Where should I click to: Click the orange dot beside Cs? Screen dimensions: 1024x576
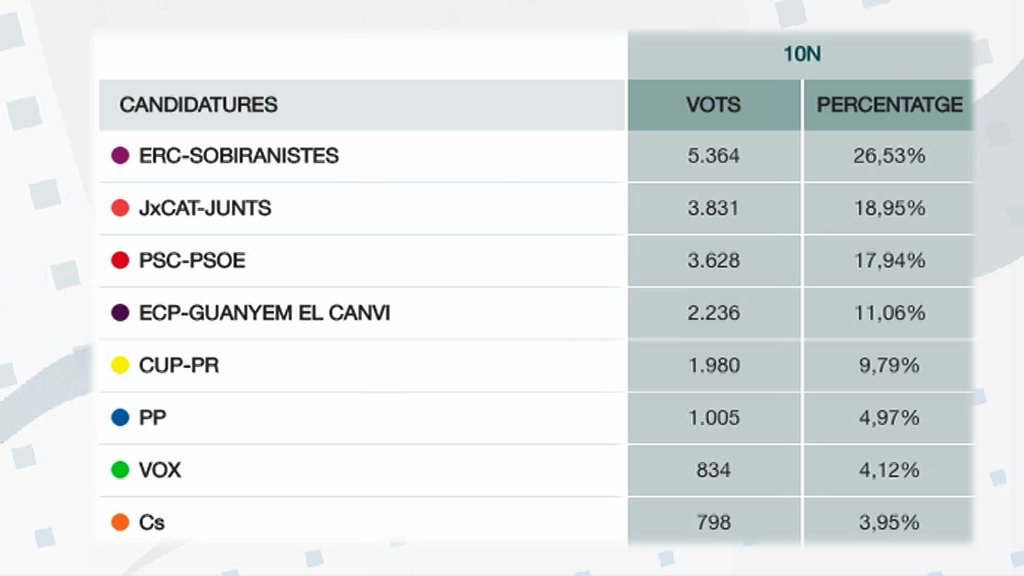tap(120, 522)
